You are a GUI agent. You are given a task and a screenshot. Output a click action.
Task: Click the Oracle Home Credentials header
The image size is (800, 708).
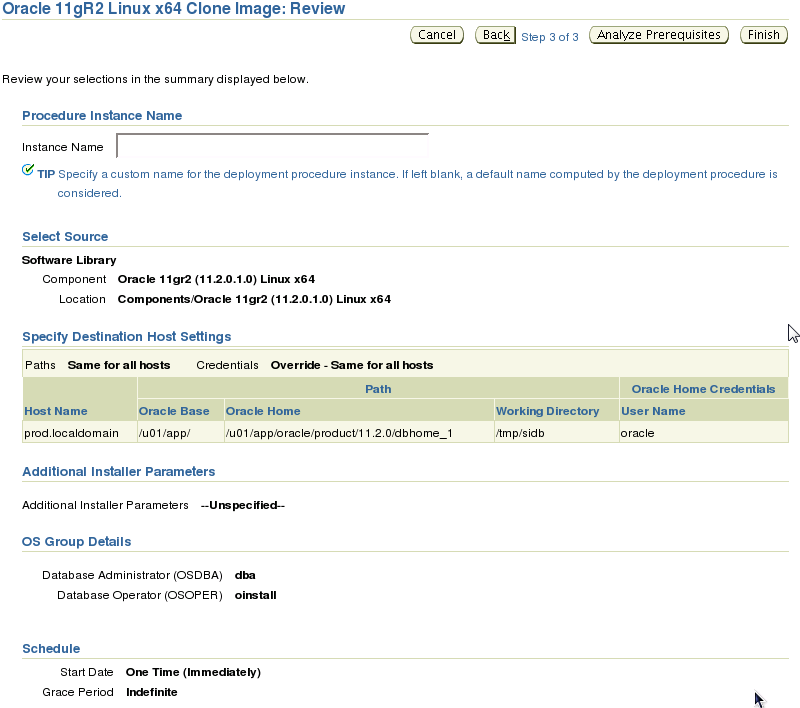coord(703,389)
